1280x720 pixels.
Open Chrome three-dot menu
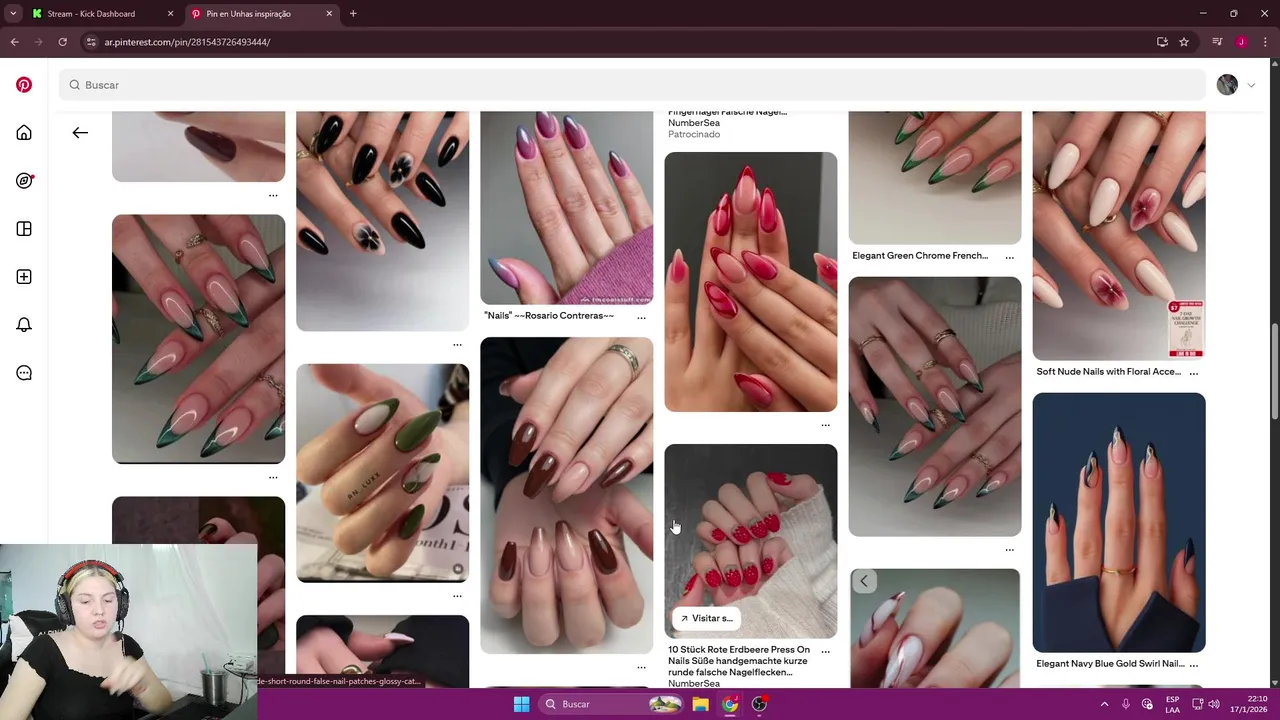1265,42
